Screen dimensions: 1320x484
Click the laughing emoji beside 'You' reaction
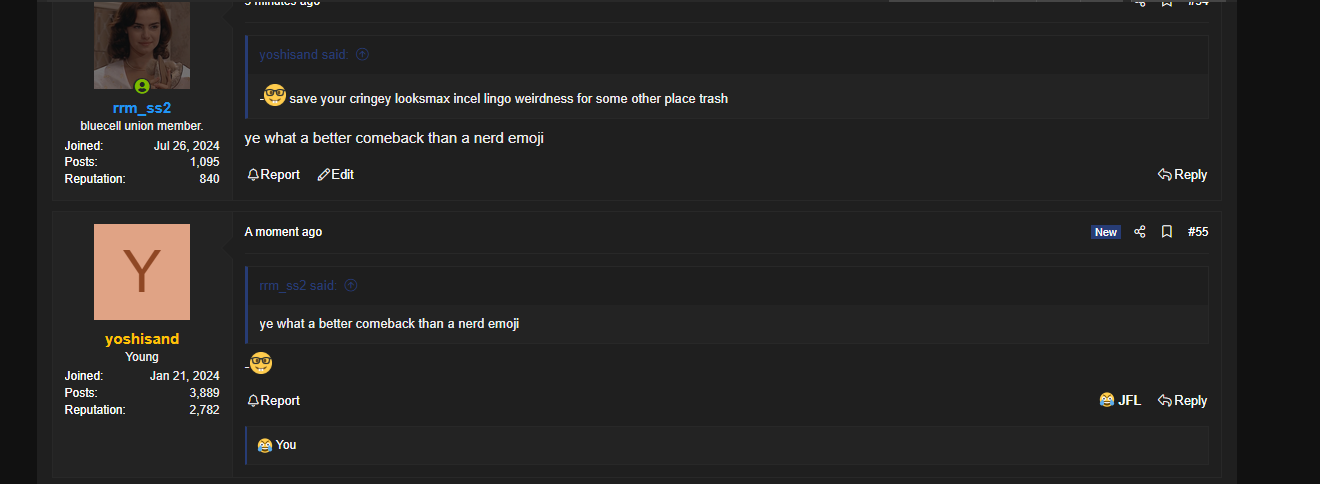pyautogui.click(x=265, y=445)
